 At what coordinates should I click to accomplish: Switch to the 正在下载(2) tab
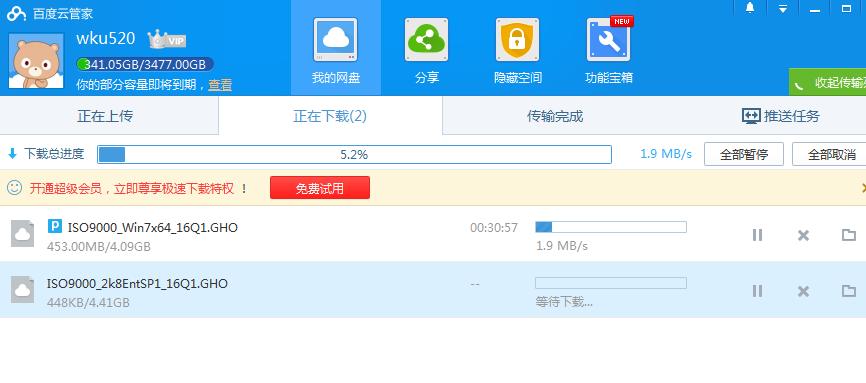click(330, 116)
